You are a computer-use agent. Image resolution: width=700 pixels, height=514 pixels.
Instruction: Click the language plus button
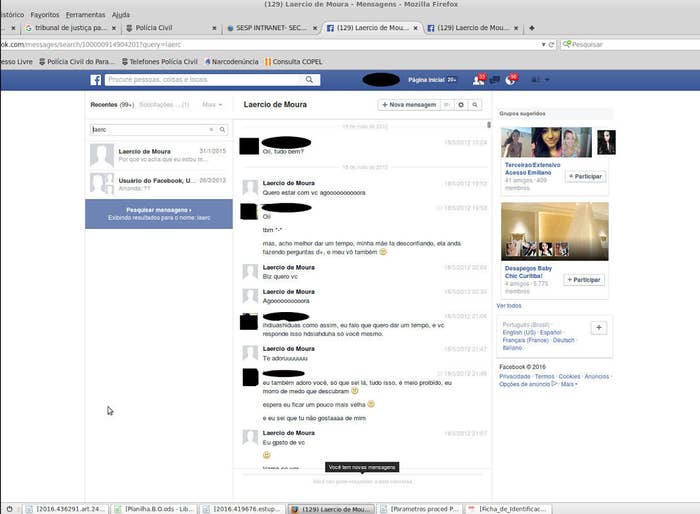tap(599, 328)
